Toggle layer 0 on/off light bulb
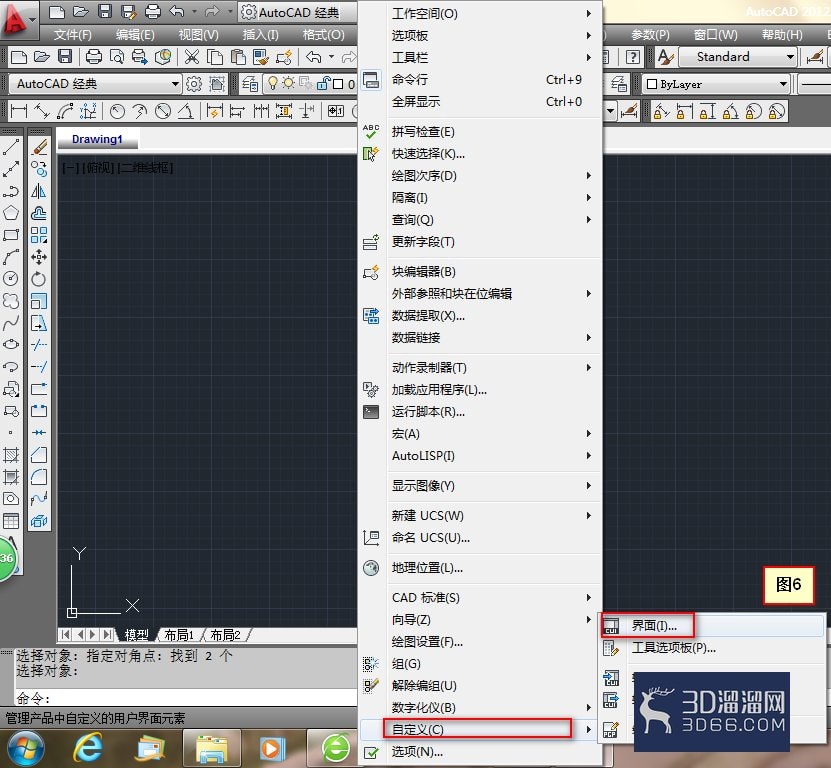Screen dimensions: 831x768 [x=272, y=83]
